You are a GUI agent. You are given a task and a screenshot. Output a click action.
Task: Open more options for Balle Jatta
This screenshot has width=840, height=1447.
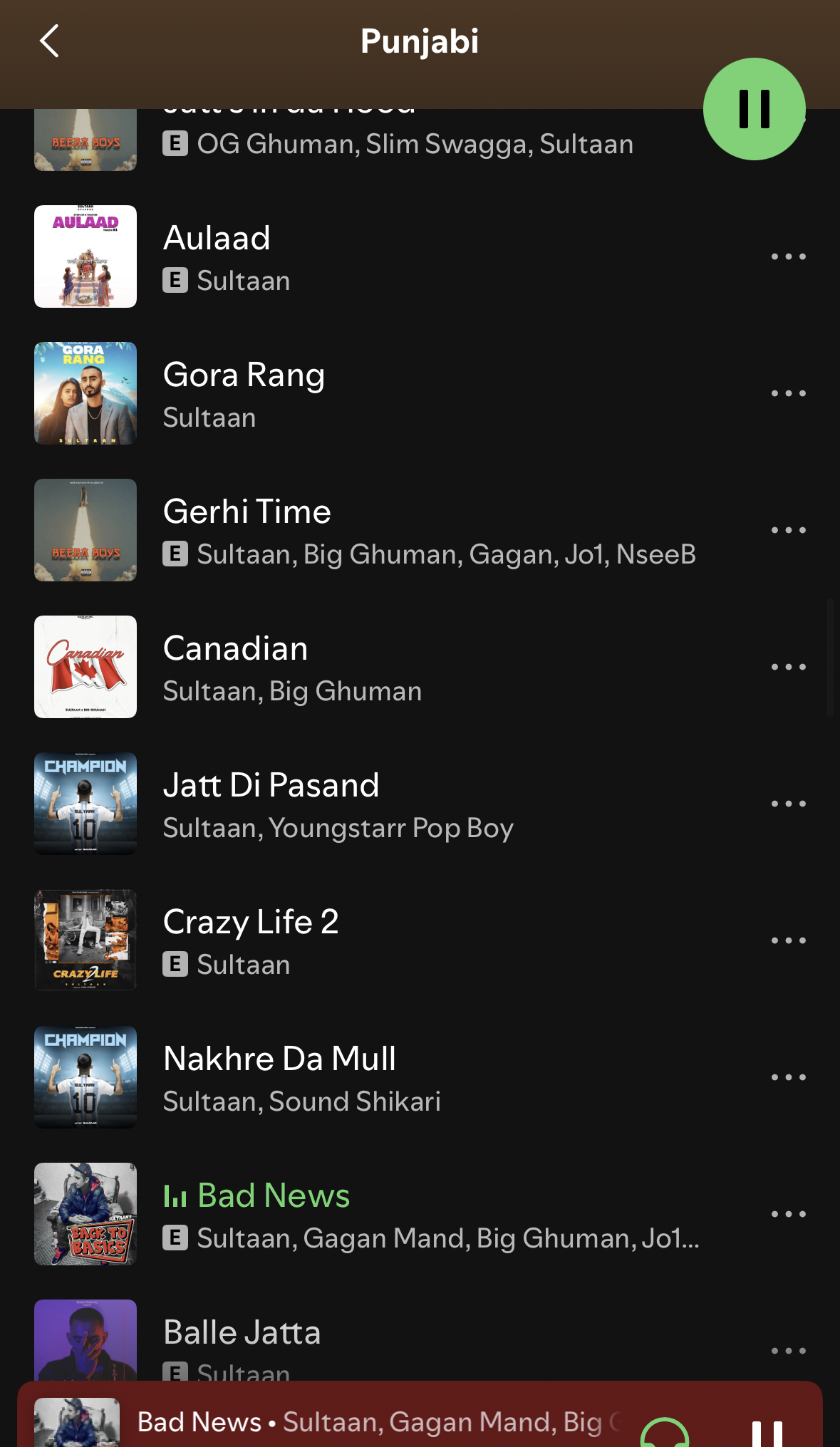tap(788, 1351)
